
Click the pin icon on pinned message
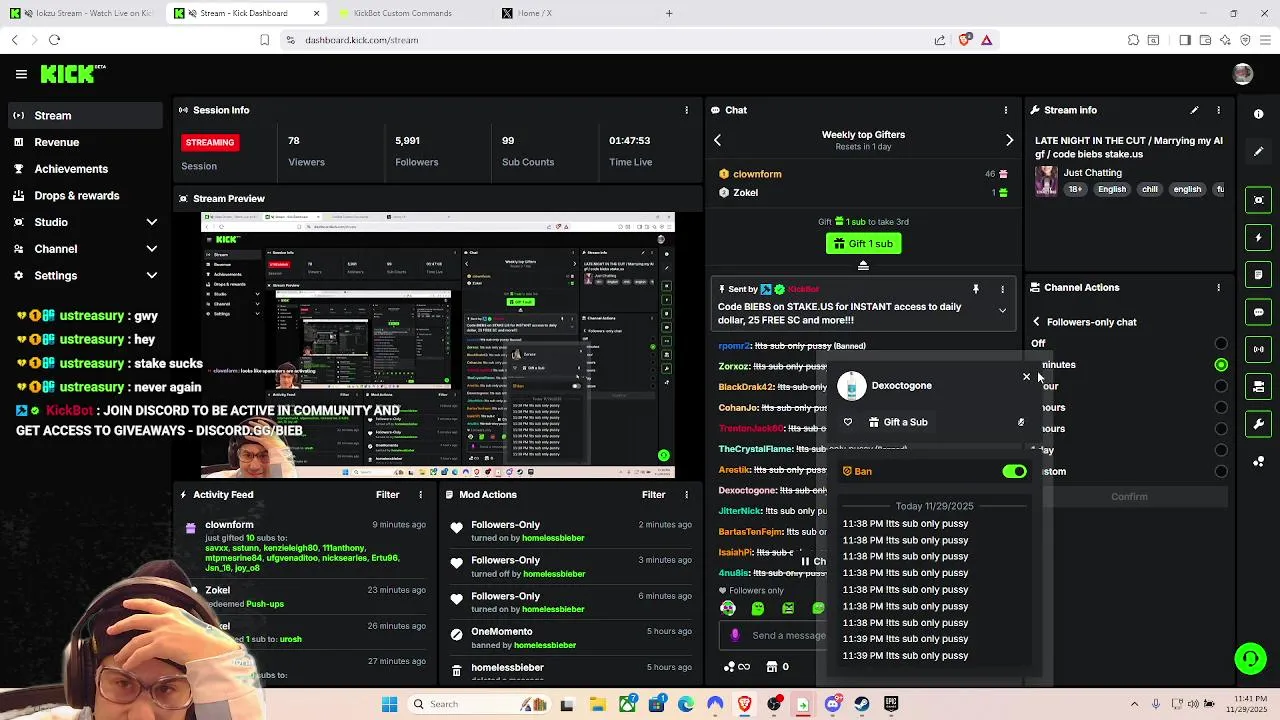pos(976,289)
